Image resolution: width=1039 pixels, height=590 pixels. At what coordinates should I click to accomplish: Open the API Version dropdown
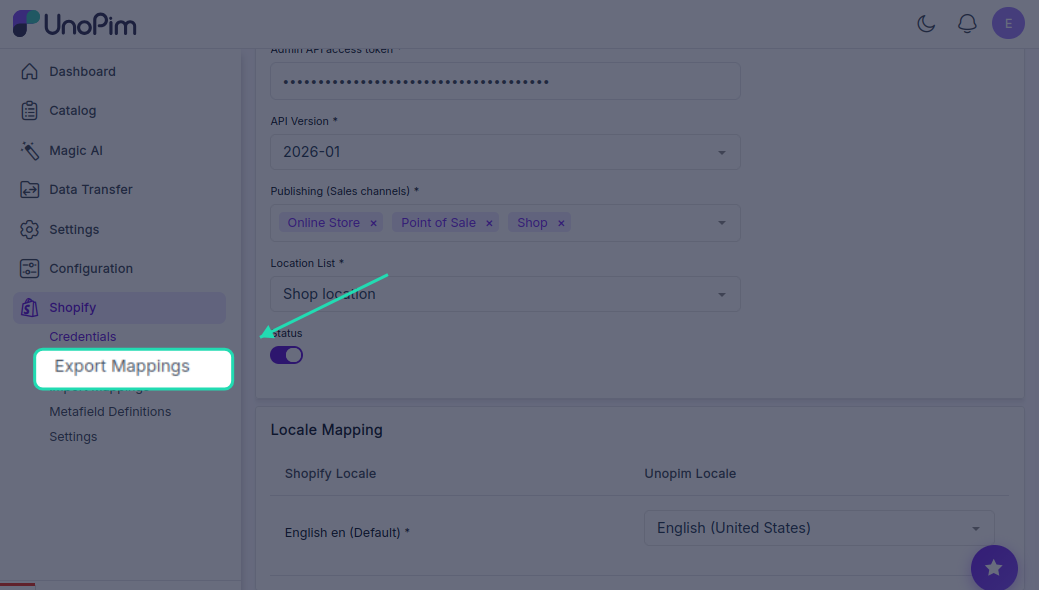pos(505,152)
